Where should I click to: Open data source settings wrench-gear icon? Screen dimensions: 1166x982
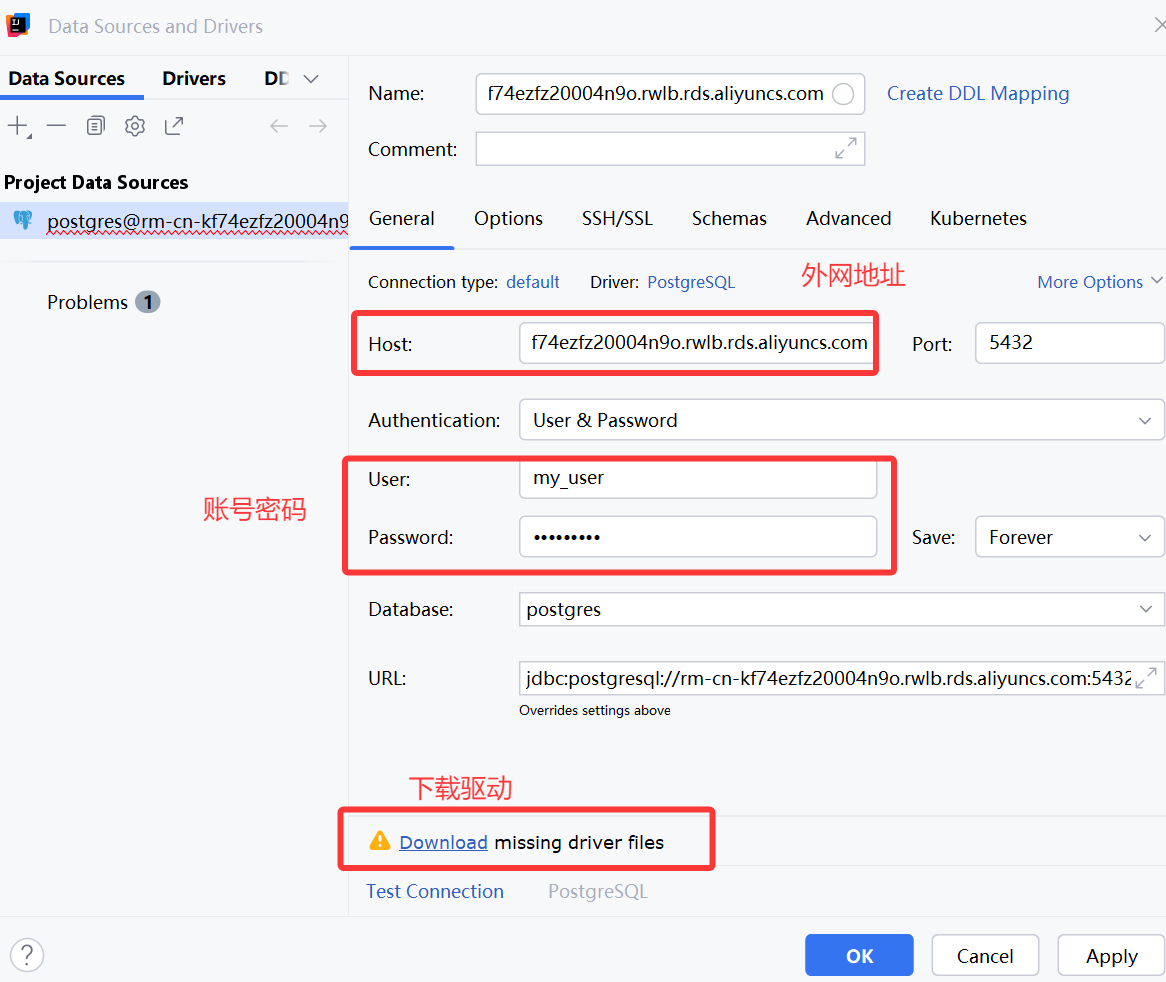click(x=135, y=126)
